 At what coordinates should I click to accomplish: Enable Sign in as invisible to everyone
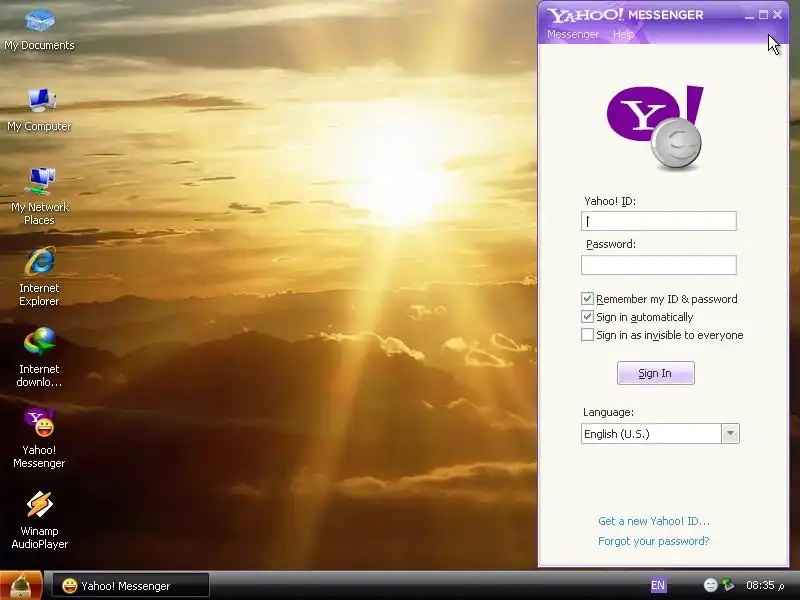(x=587, y=335)
